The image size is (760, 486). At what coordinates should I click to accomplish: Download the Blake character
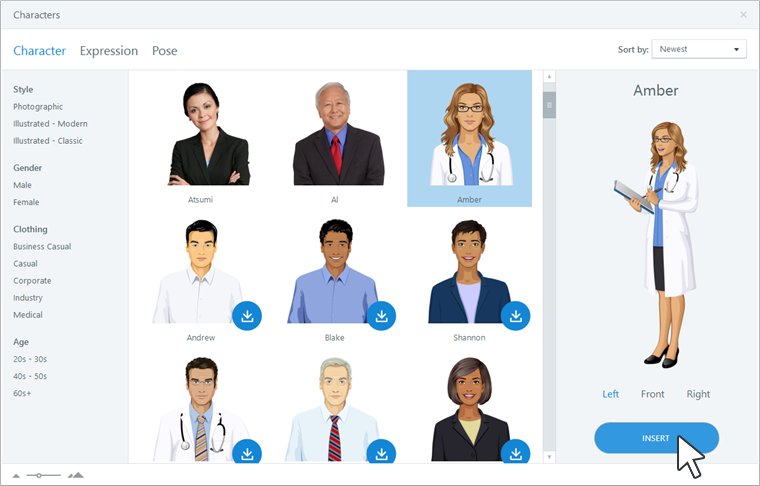381,316
